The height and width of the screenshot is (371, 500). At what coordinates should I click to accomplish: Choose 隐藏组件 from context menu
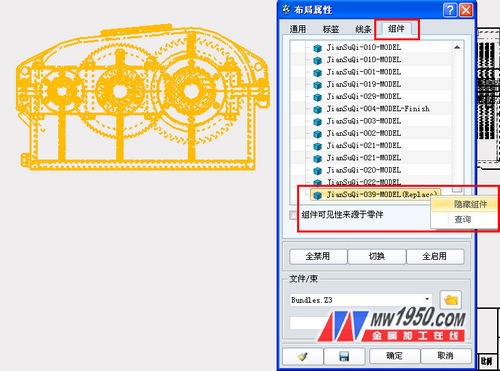click(x=470, y=204)
